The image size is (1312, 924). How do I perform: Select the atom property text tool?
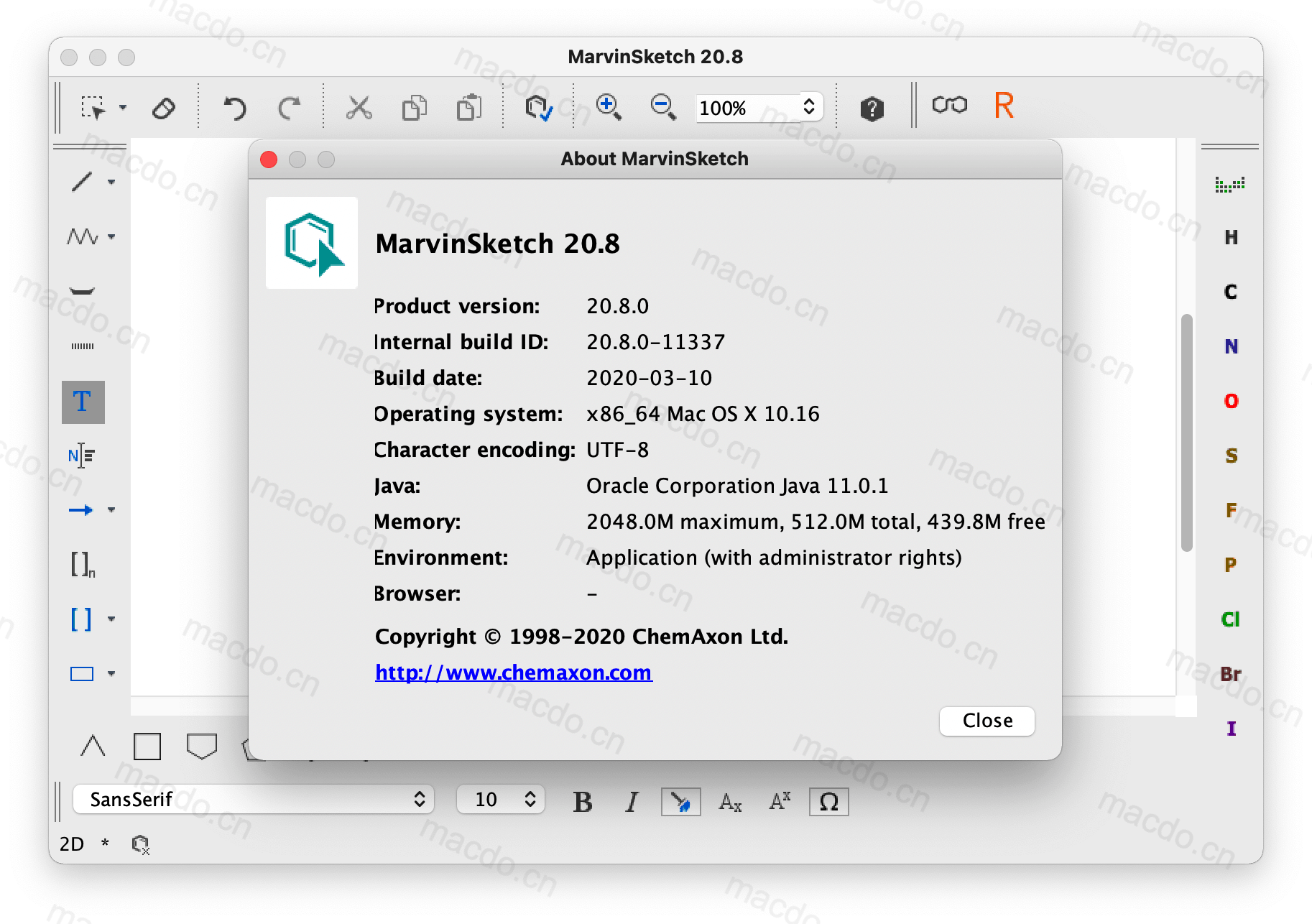[82, 456]
